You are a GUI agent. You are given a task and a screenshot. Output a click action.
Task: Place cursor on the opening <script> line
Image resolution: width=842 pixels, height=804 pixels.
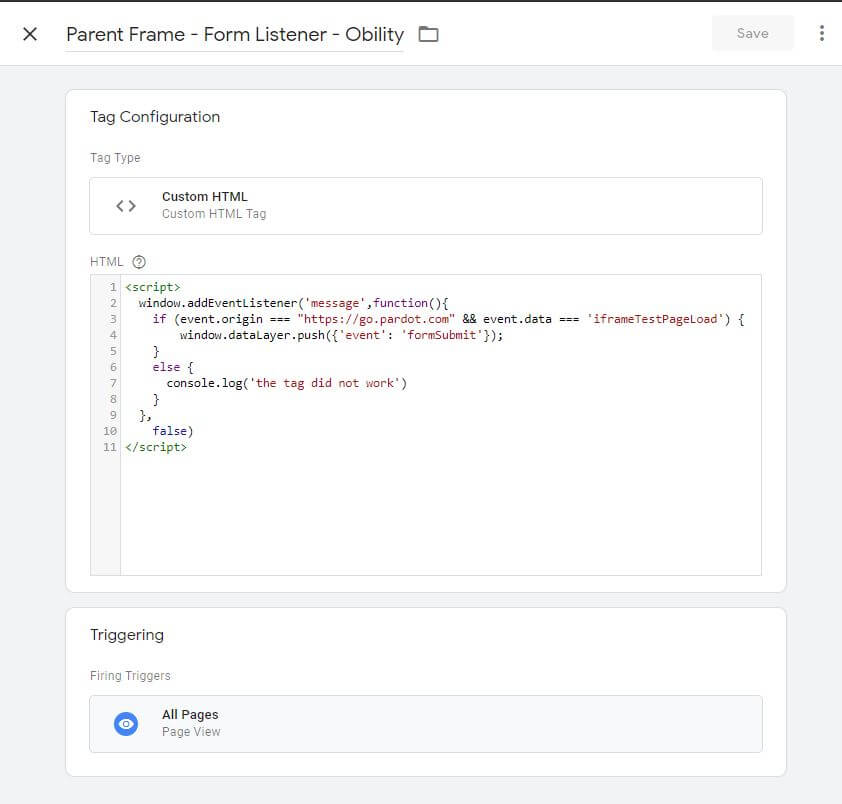(x=153, y=287)
